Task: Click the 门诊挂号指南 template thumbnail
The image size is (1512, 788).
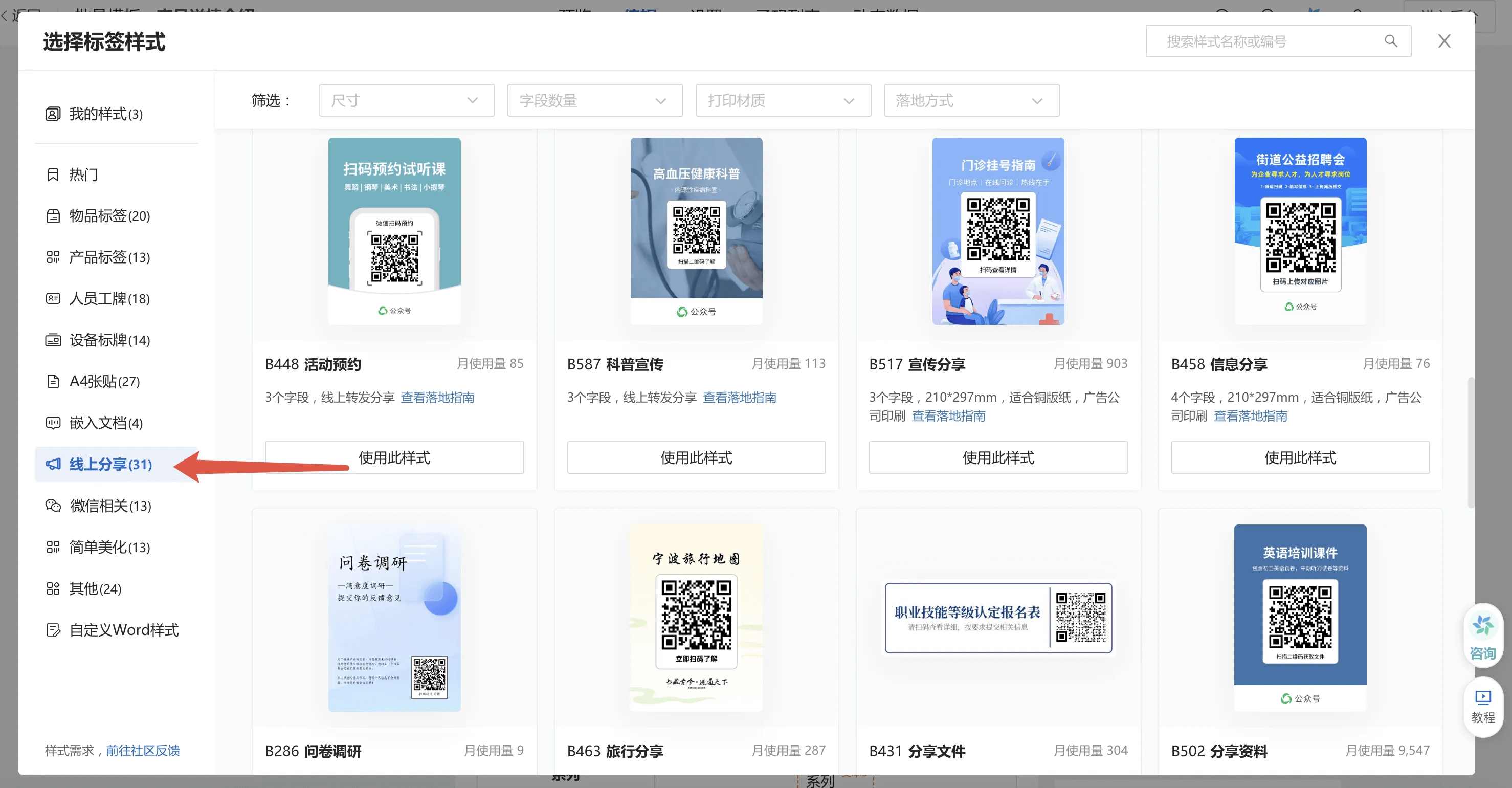Action: click(x=998, y=231)
